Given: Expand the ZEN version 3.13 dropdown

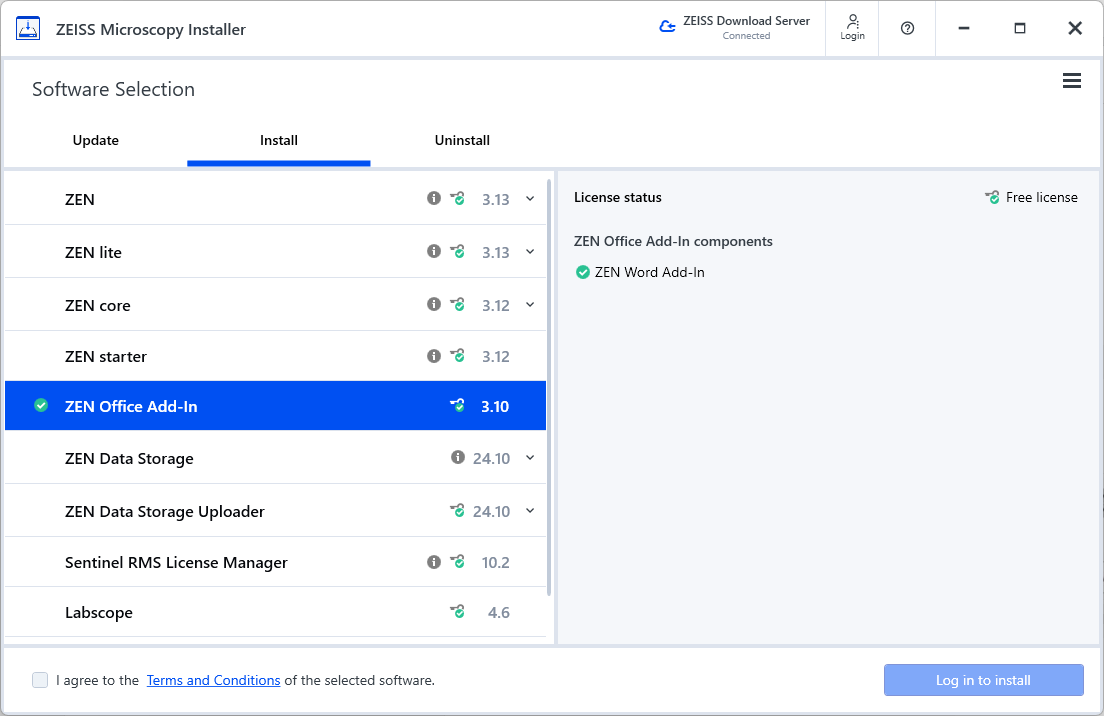Looking at the screenshot, I should pyautogui.click(x=530, y=198).
